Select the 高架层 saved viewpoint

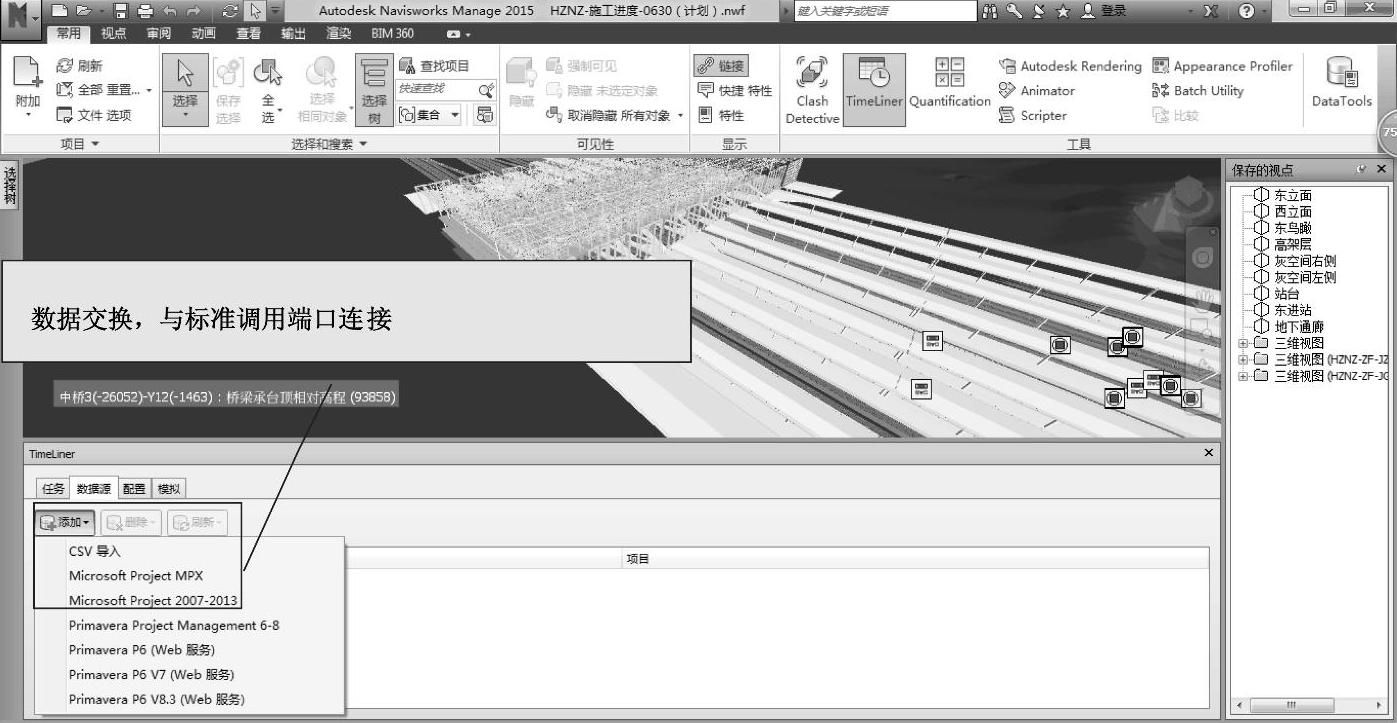pos(1293,244)
